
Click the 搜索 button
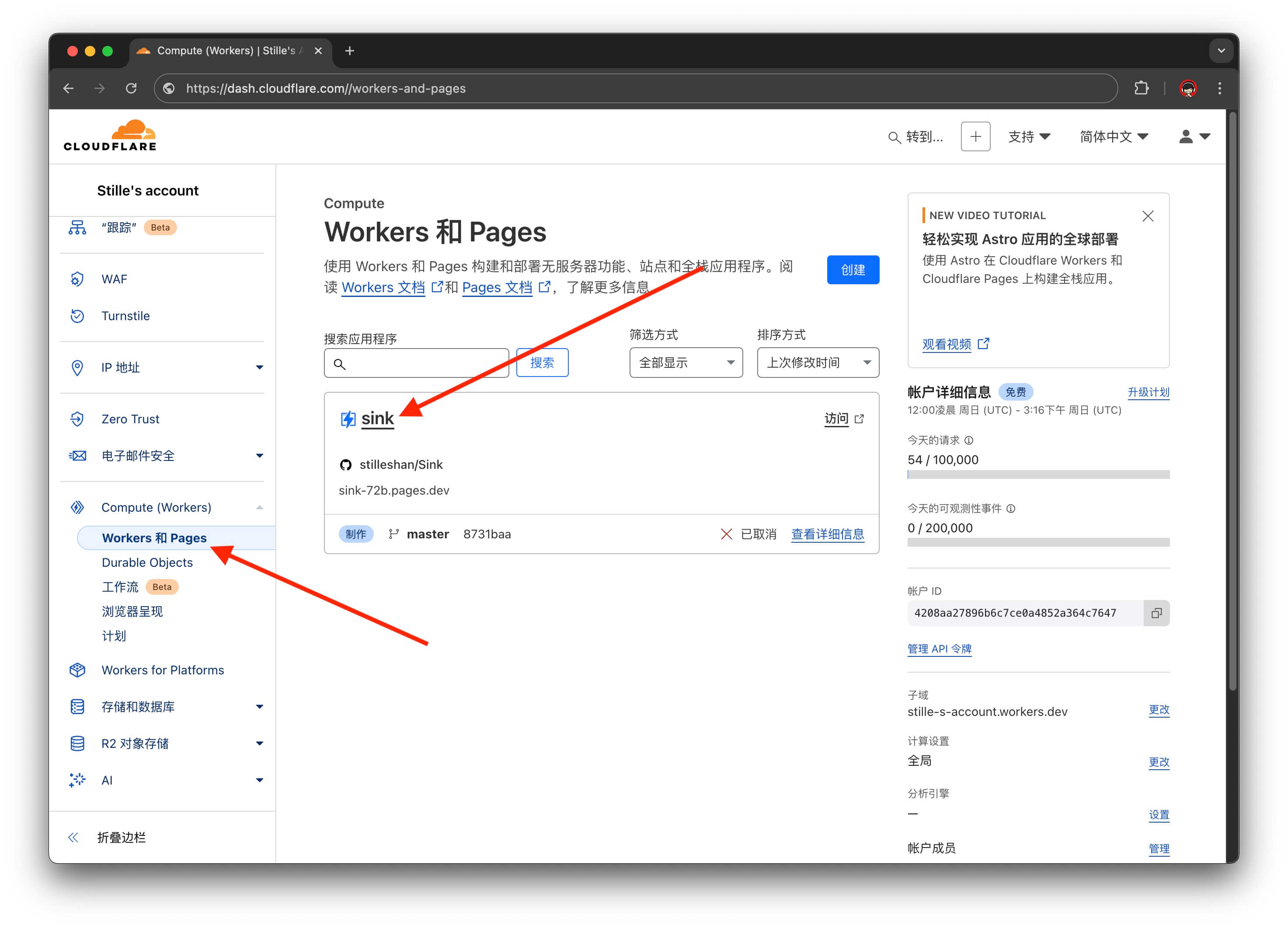[x=542, y=363]
